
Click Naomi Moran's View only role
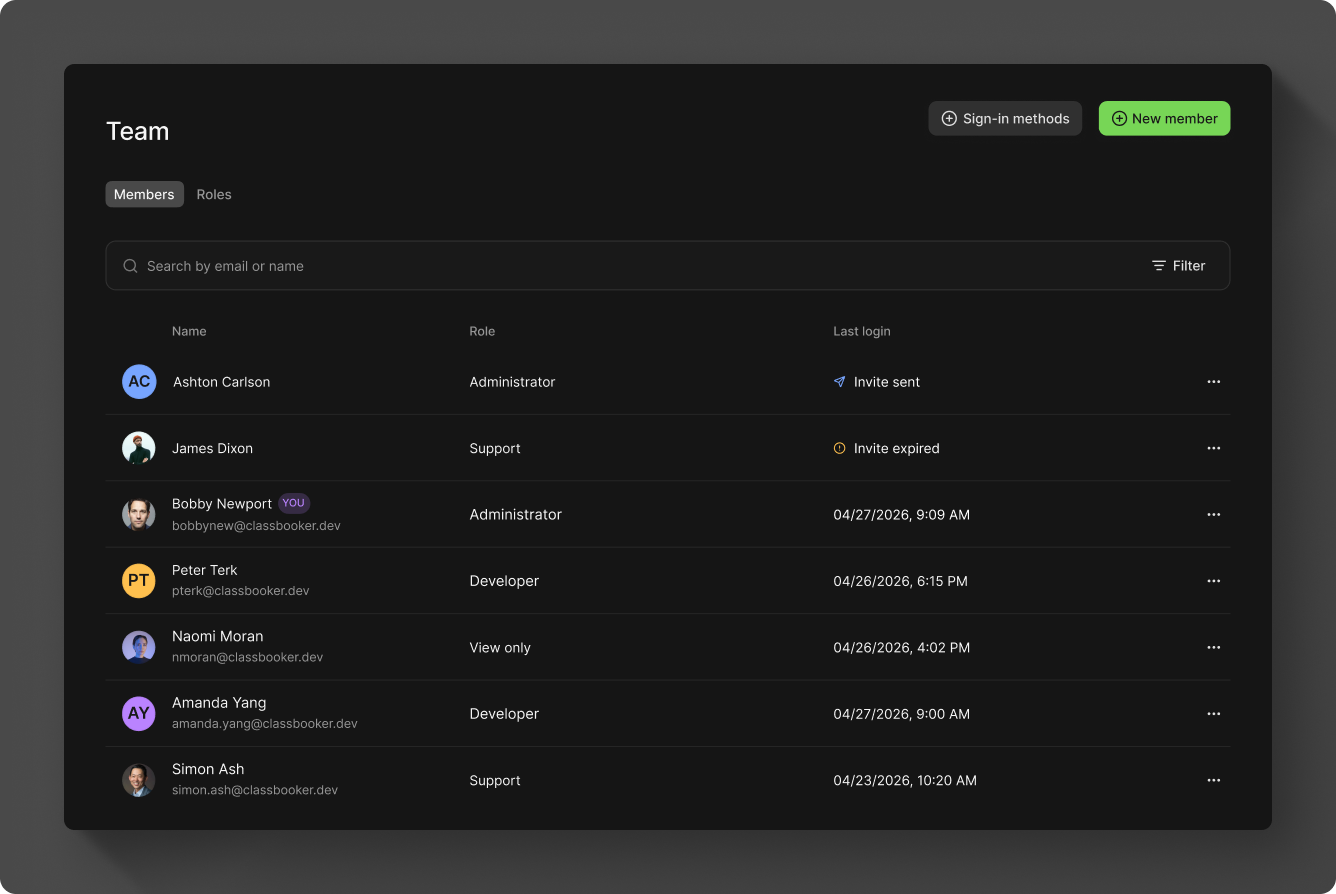500,648
